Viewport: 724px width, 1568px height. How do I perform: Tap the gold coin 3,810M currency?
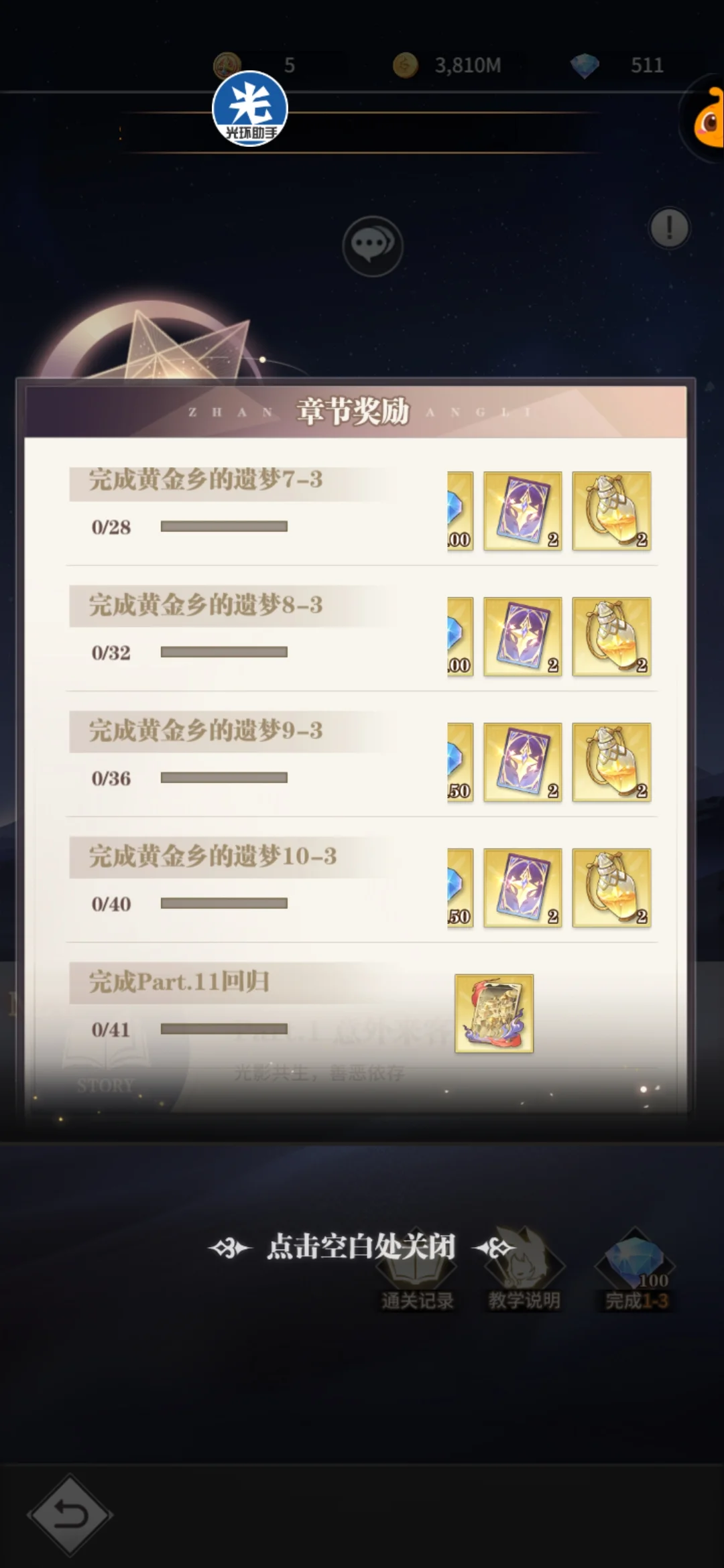click(x=446, y=65)
